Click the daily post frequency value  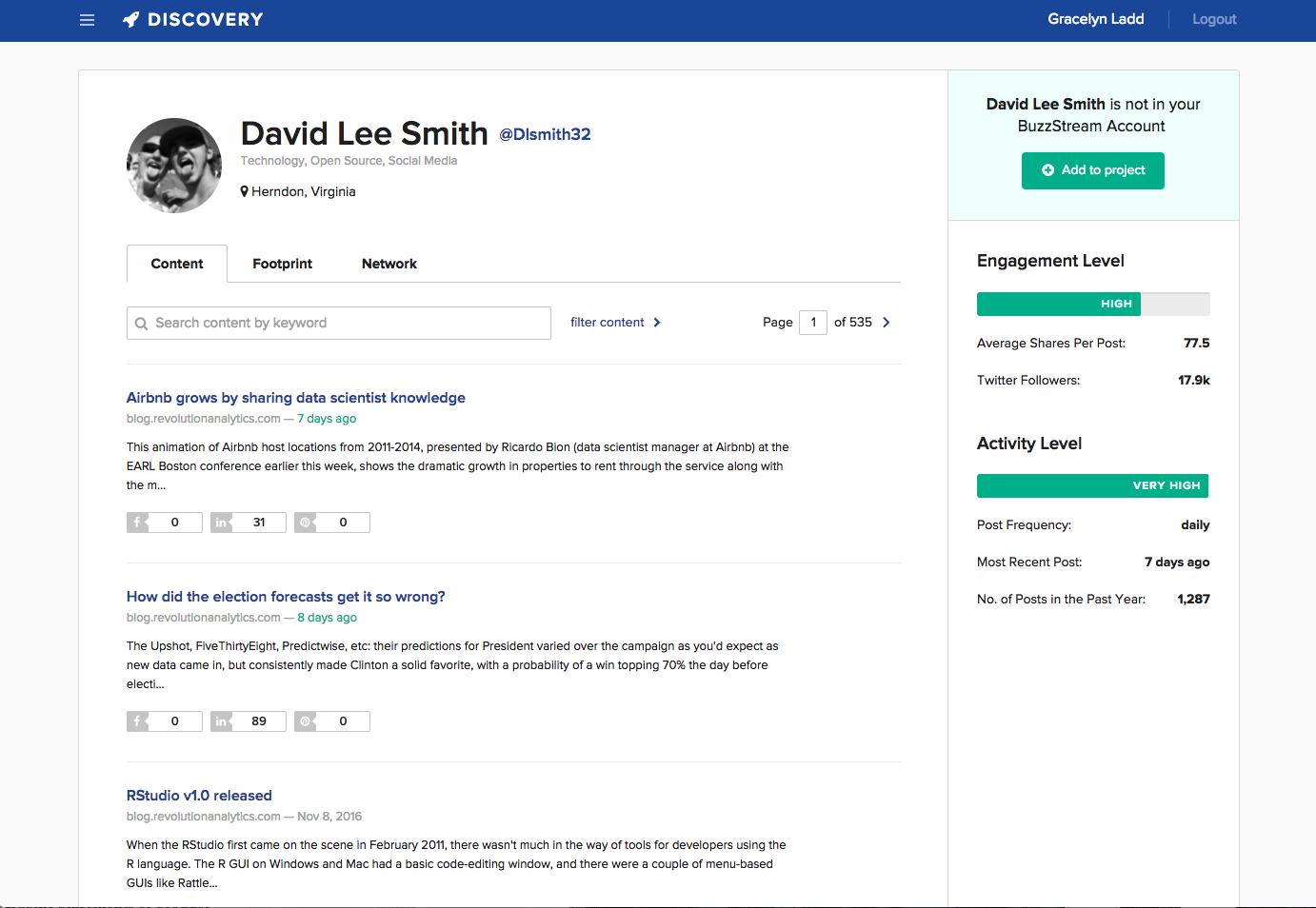click(x=1195, y=525)
